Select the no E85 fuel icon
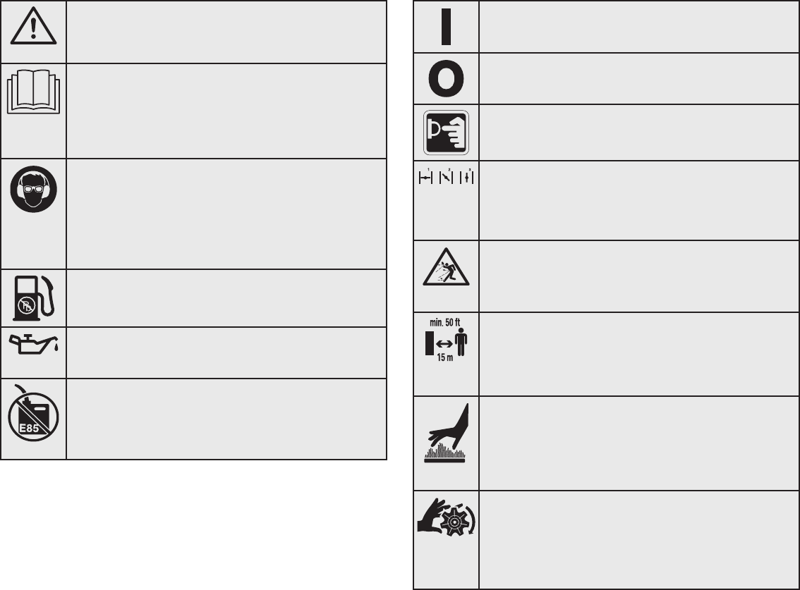The height and width of the screenshot is (590, 800). 33,413
